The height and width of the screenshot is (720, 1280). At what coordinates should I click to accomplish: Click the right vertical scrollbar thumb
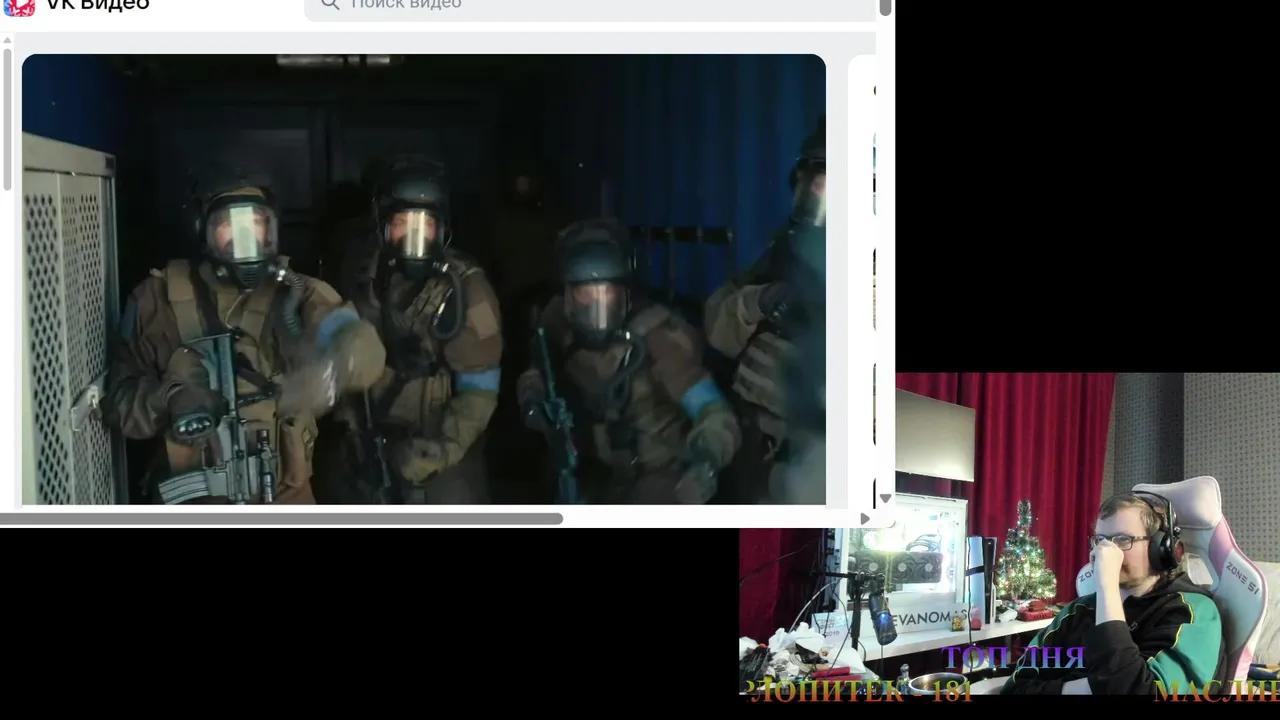(x=885, y=8)
